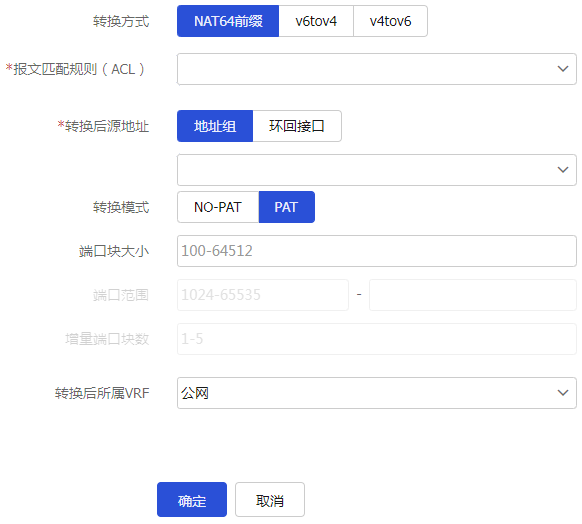Click the chevron arrow of ACL selector
This screenshot has height=524, width=582.
pyautogui.click(x=563, y=69)
